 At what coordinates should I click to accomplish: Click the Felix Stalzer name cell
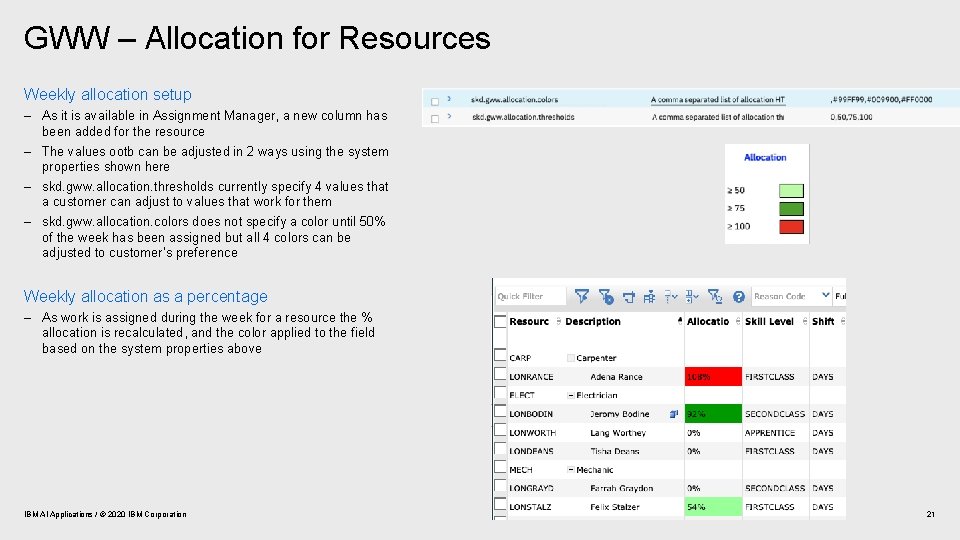pos(615,507)
